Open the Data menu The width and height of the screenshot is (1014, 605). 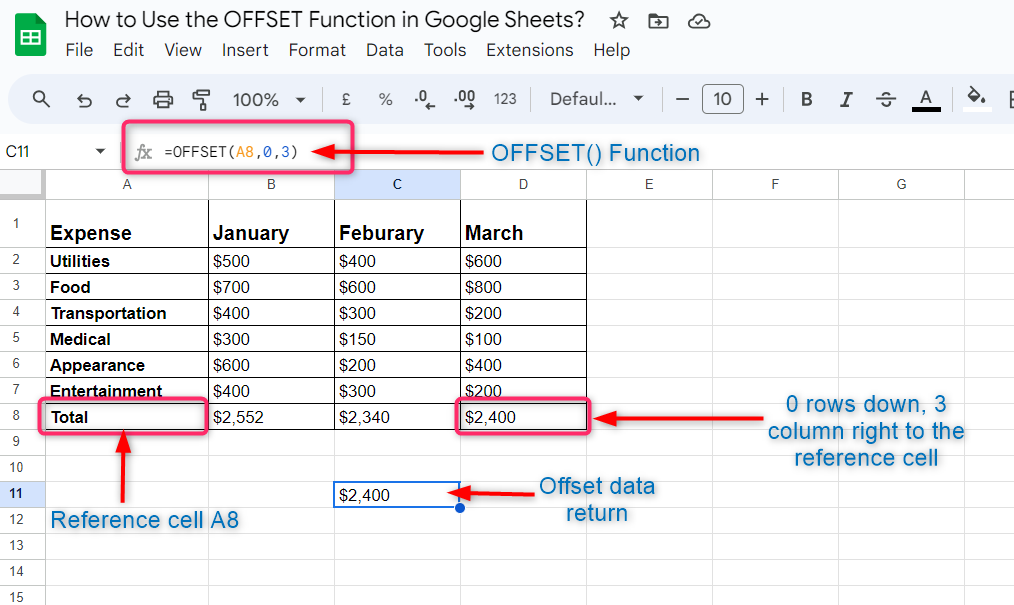(x=385, y=50)
